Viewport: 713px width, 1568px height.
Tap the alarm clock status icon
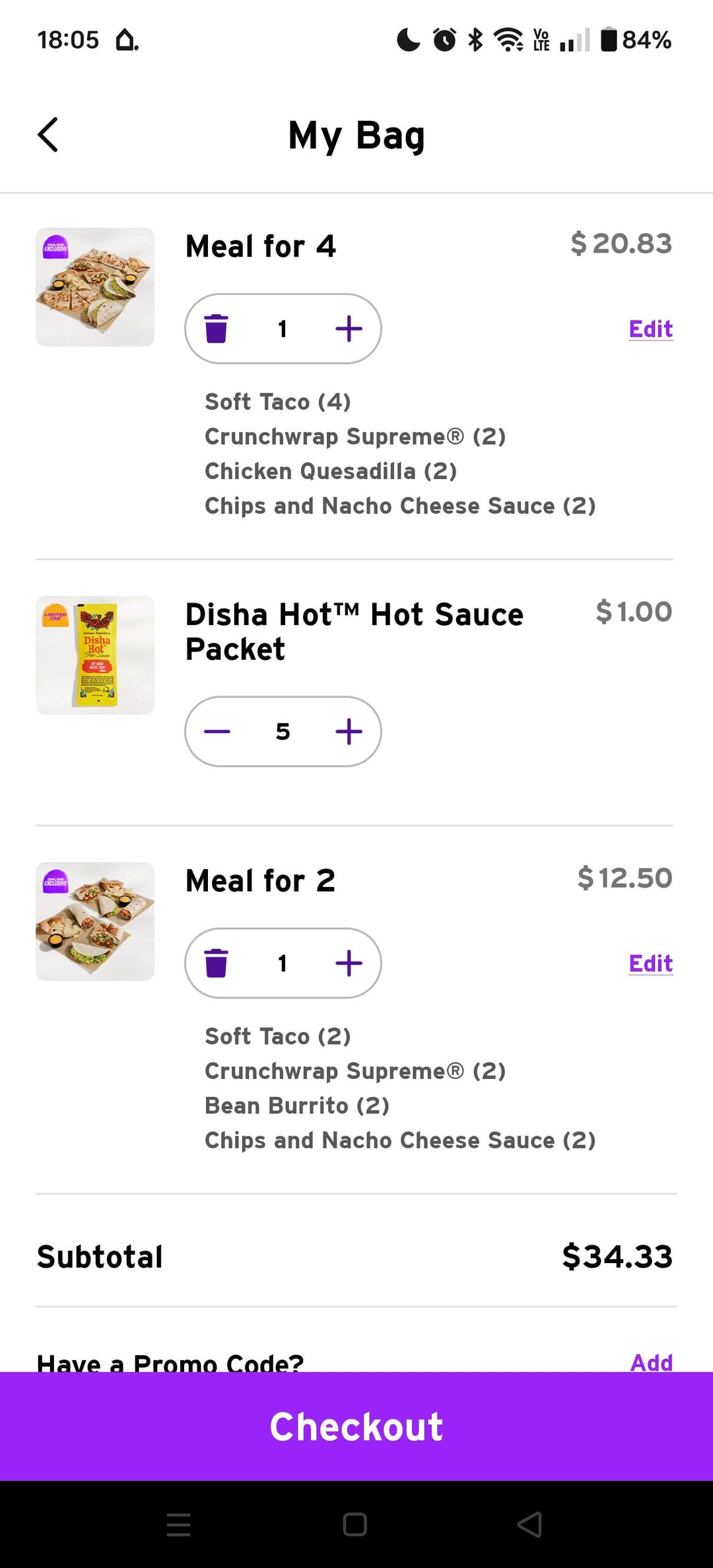(x=444, y=40)
